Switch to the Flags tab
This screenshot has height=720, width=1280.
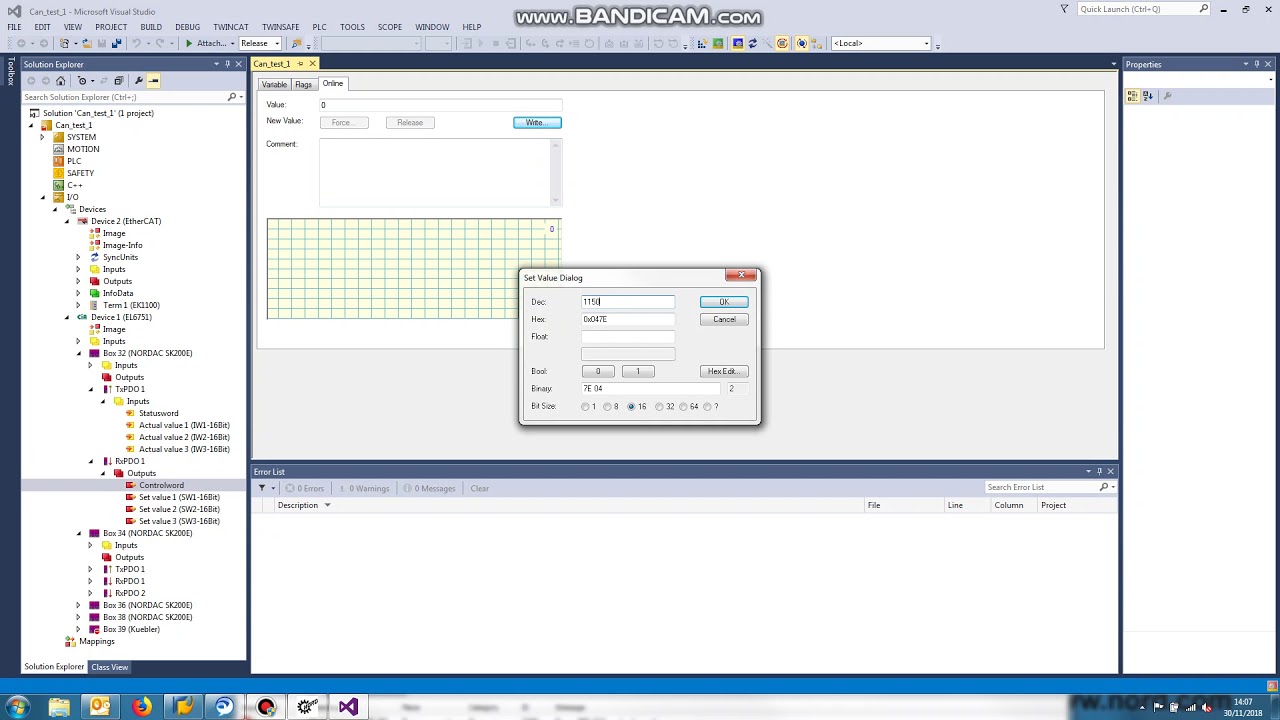coord(303,84)
